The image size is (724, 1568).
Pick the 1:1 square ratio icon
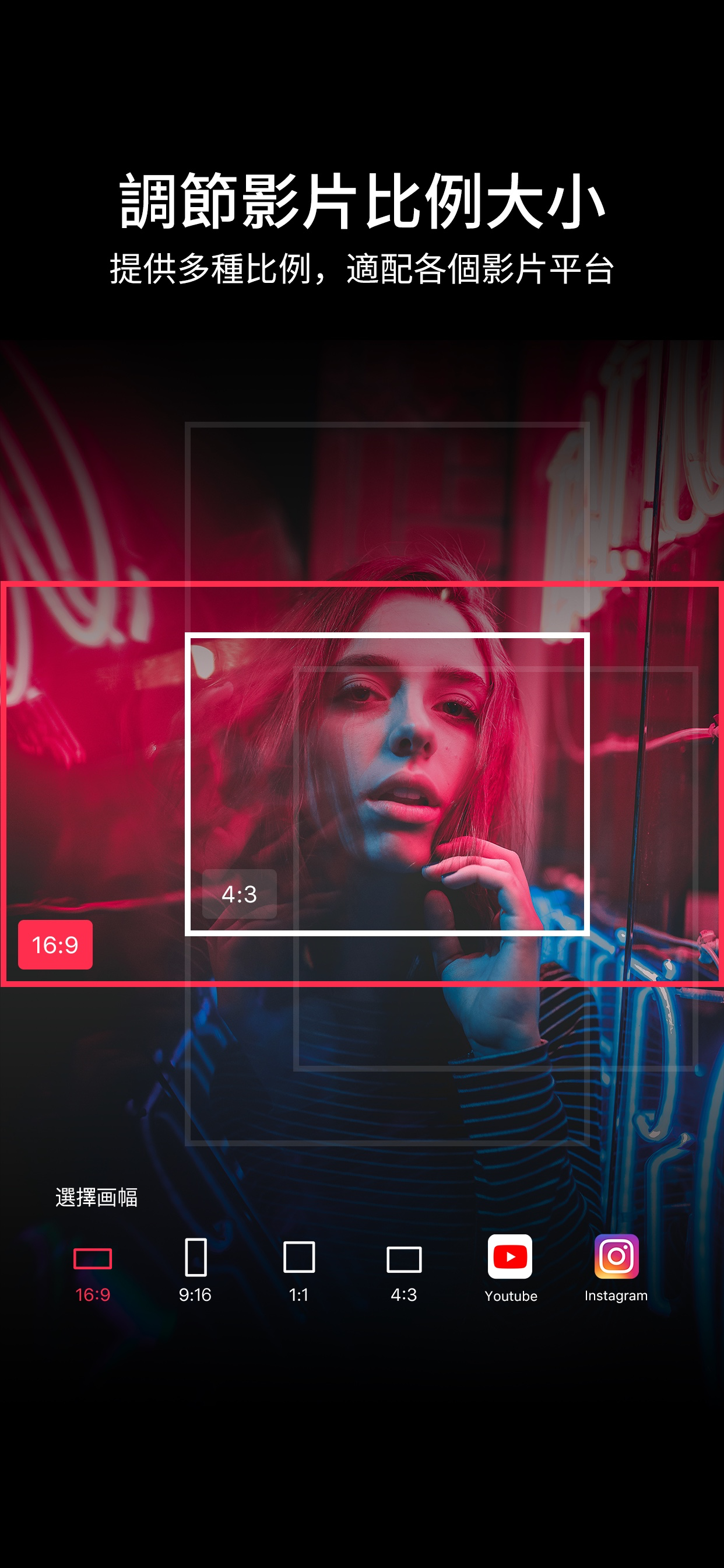pyautogui.click(x=298, y=1257)
